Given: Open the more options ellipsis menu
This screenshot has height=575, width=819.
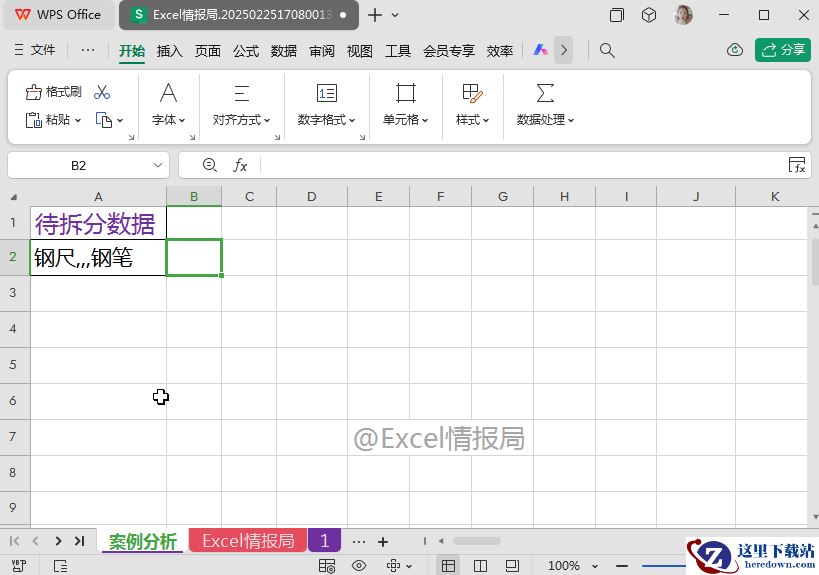Looking at the screenshot, I should (88, 50).
